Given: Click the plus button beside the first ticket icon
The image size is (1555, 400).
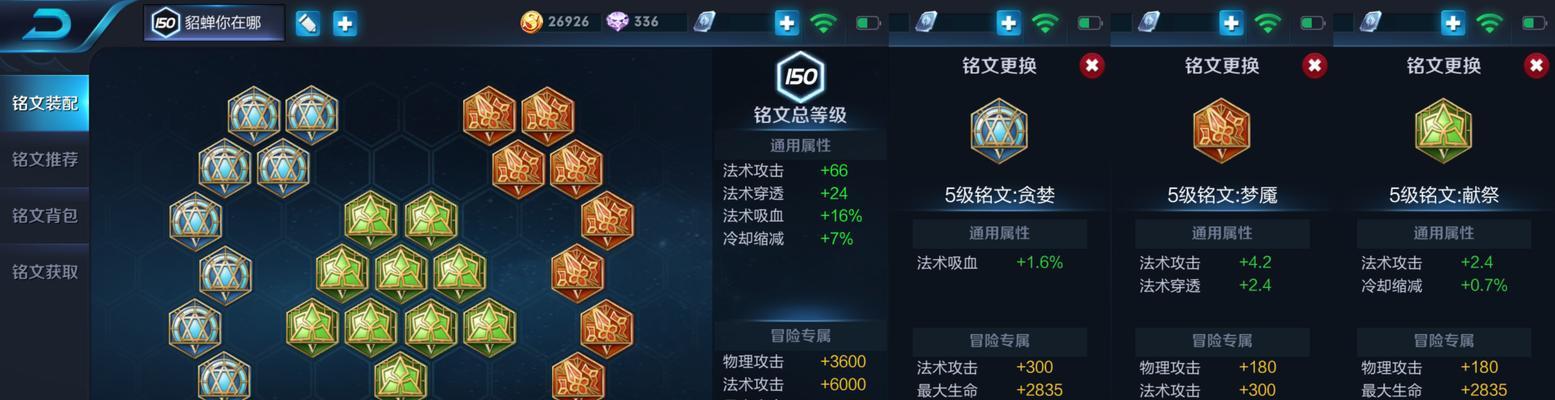Looking at the screenshot, I should pyautogui.click(x=787, y=23).
